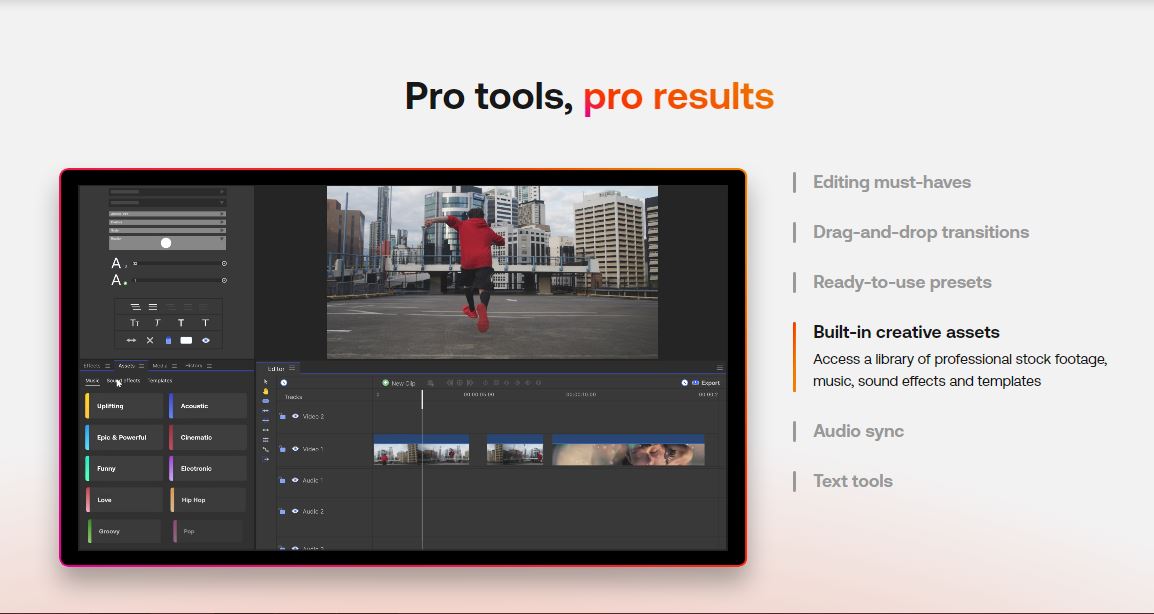Click the first clip on Video 1 track
This screenshot has height=614, width=1154.
coord(421,450)
